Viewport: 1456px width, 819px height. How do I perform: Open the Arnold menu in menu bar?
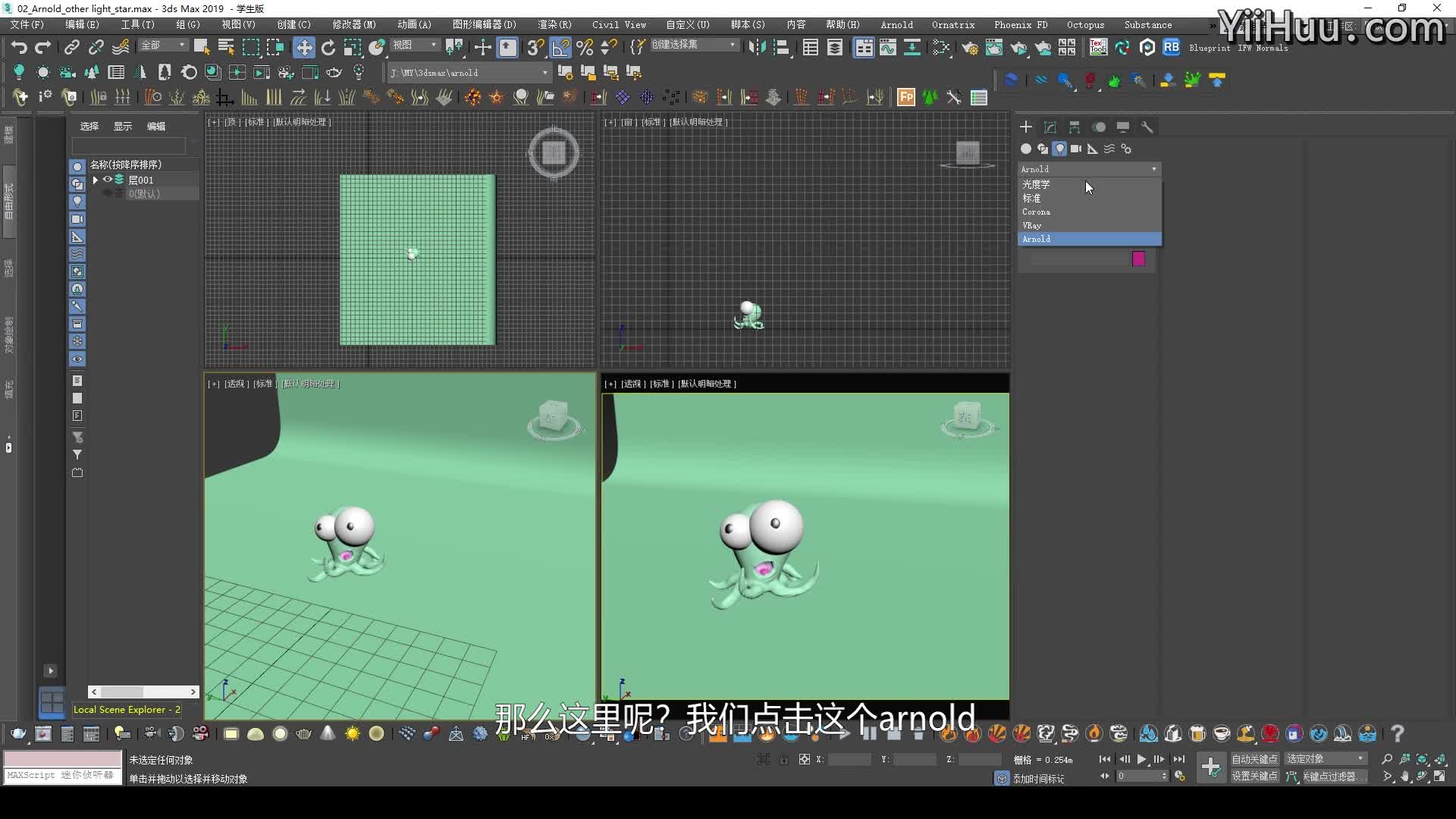897,25
